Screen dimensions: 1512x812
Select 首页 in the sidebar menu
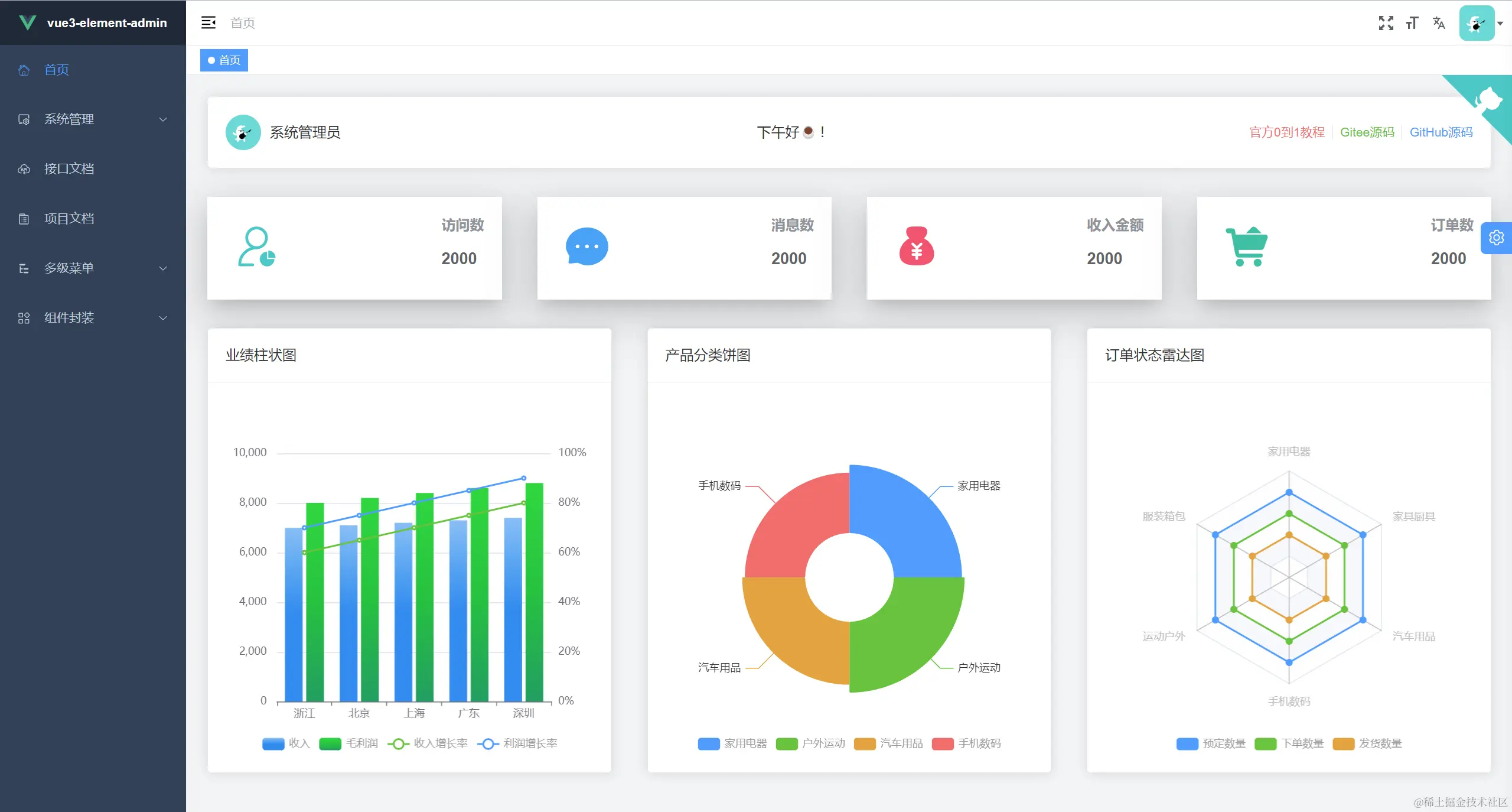click(56, 70)
